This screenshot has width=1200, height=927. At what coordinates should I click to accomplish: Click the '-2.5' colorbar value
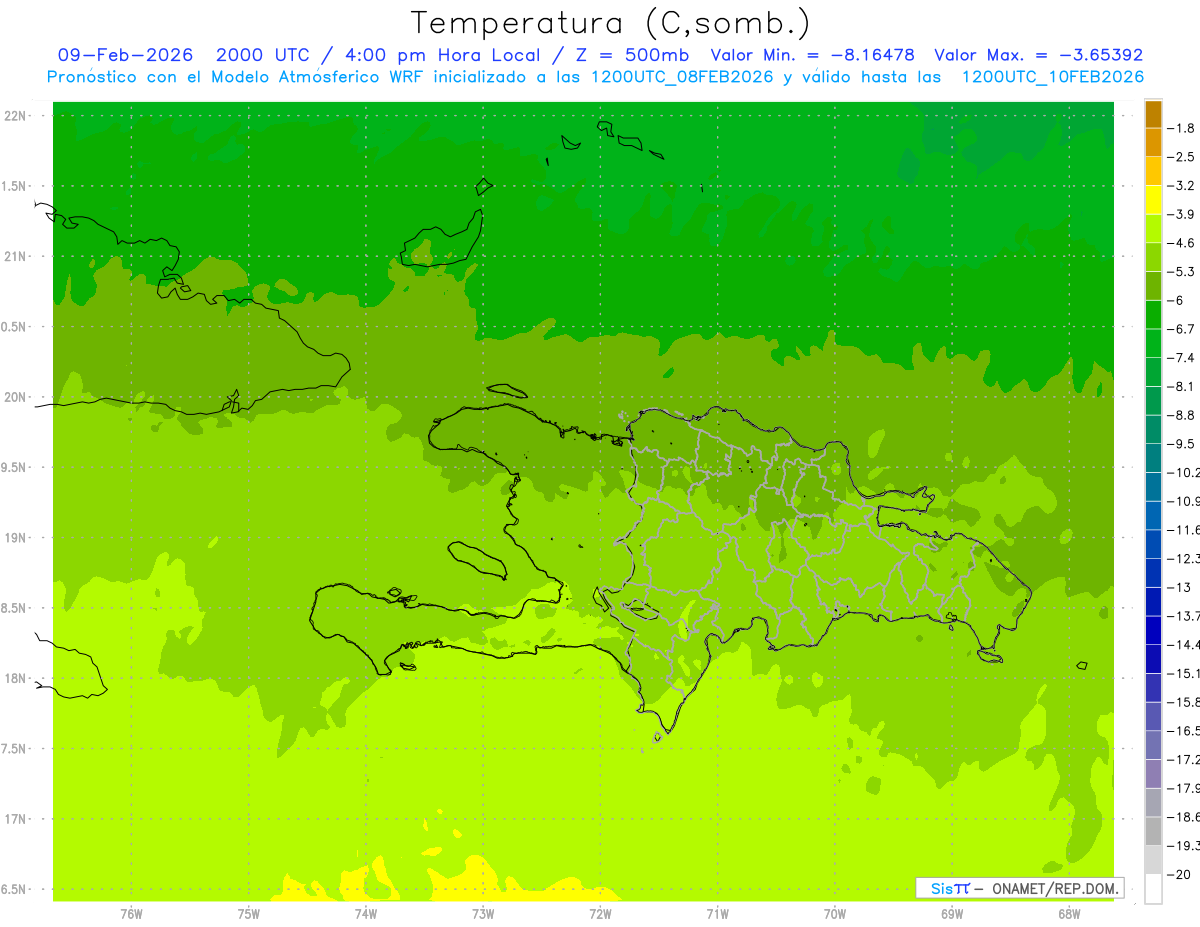coord(1182,157)
